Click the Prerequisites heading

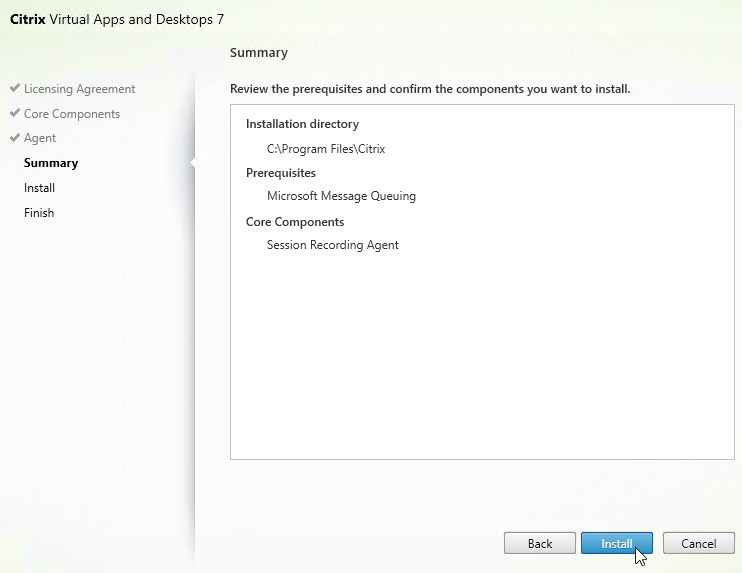(281, 173)
